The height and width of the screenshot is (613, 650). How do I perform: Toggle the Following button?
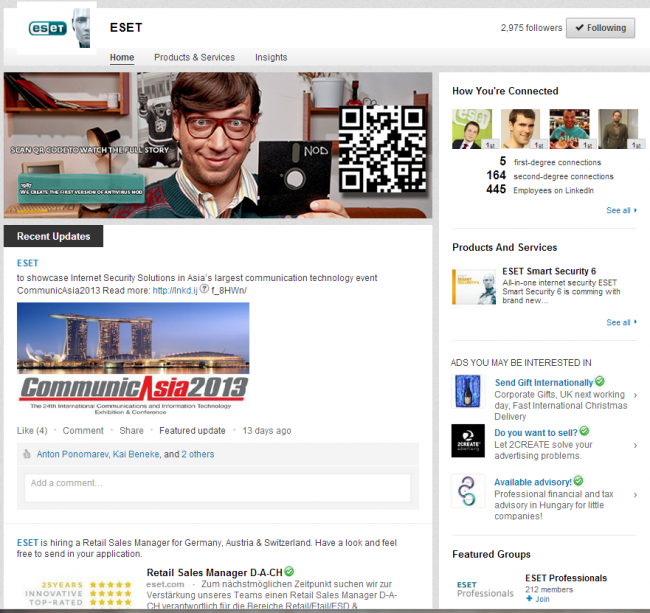coord(600,28)
